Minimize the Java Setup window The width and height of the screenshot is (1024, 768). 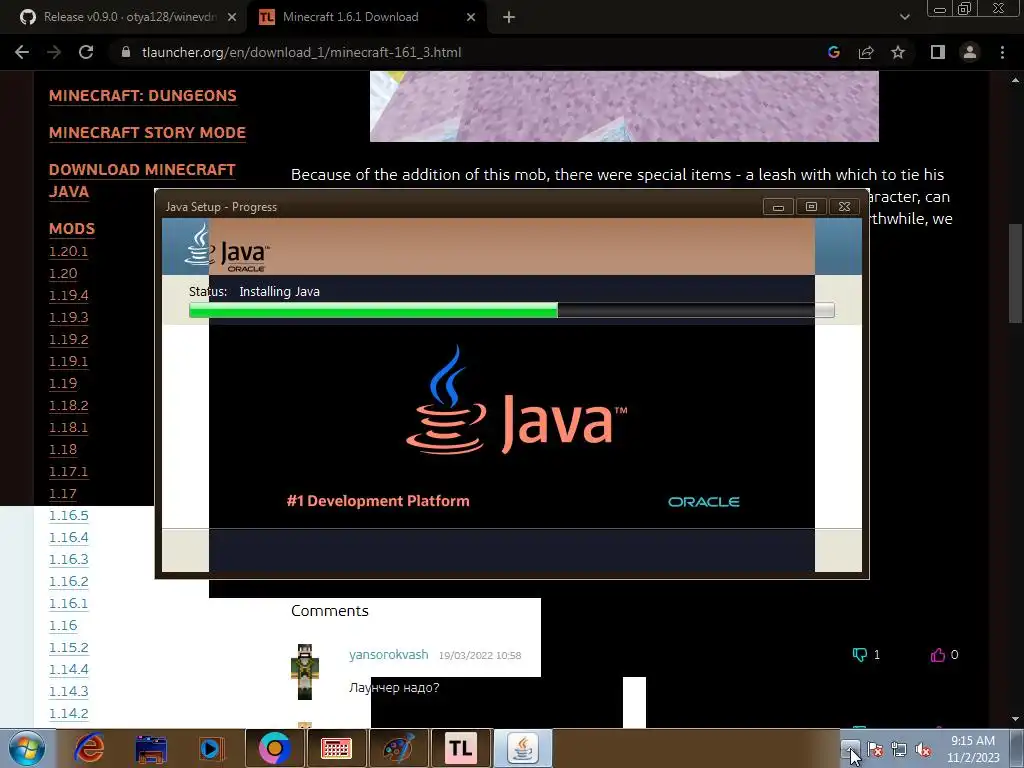(x=778, y=207)
